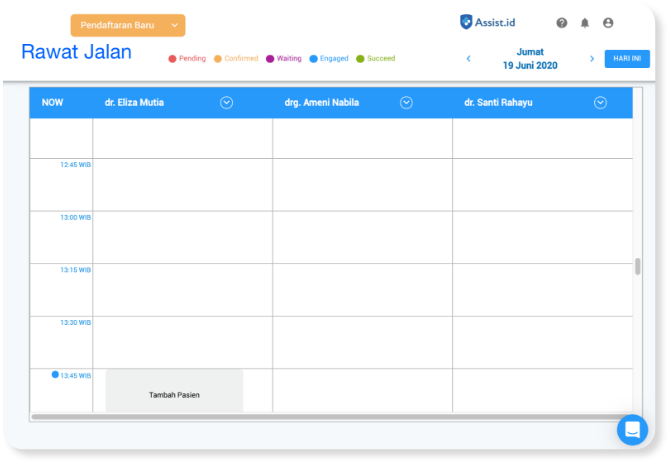Screen dimensions: 671x465
Task: Click dr. Santi Rahayu header name
Action: pos(498,103)
